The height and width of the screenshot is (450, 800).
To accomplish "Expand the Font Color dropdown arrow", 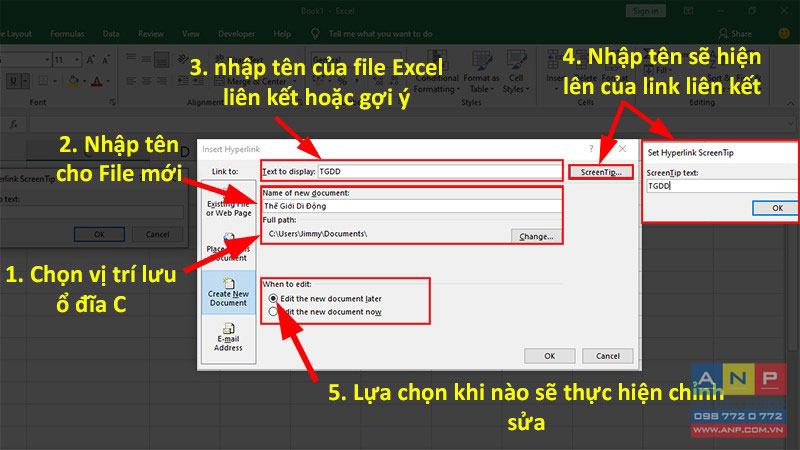I will click(x=107, y=81).
